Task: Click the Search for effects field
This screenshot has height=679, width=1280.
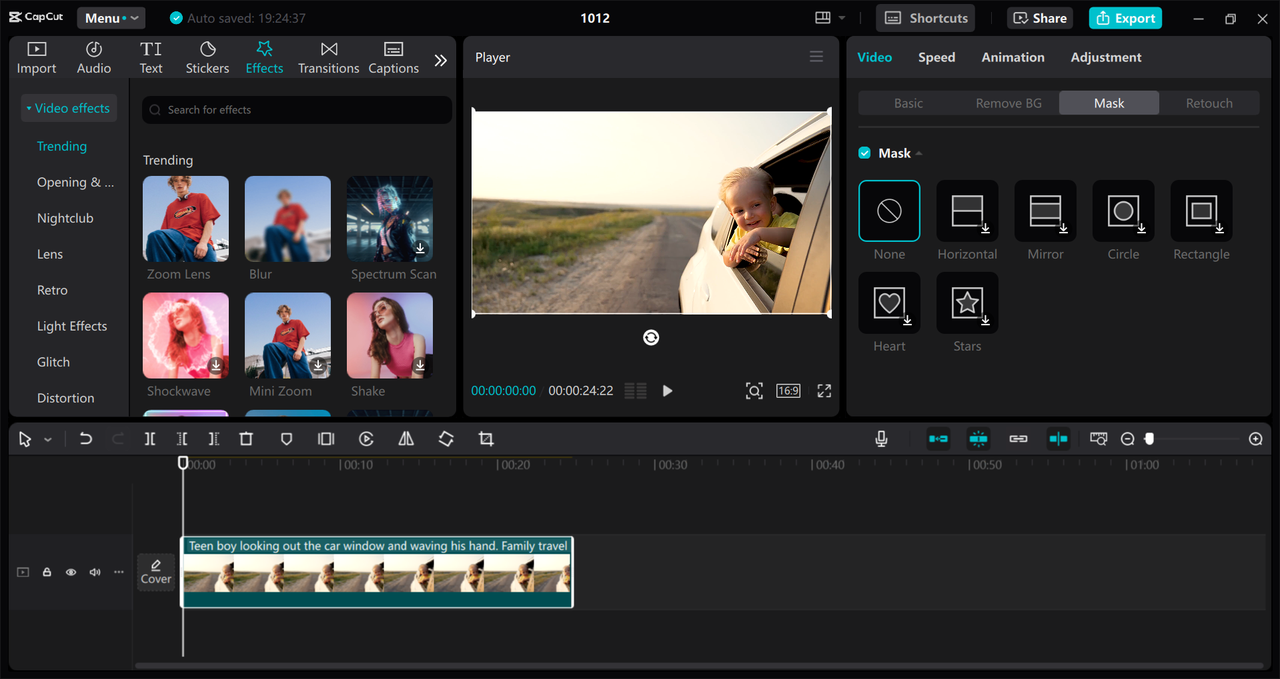Action: [297, 110]
